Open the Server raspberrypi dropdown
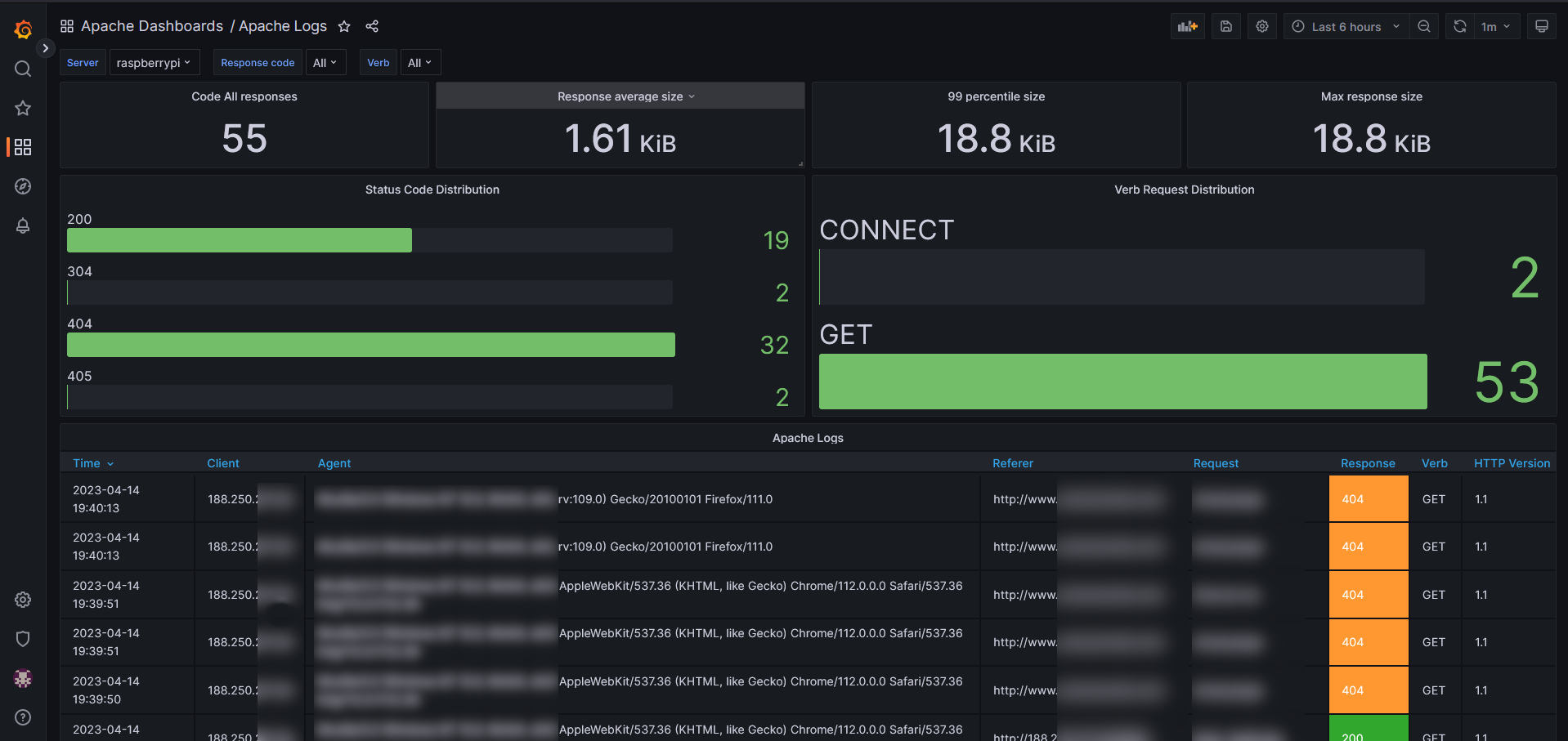Screen dimensions: 1568x741 pos(153,63)
